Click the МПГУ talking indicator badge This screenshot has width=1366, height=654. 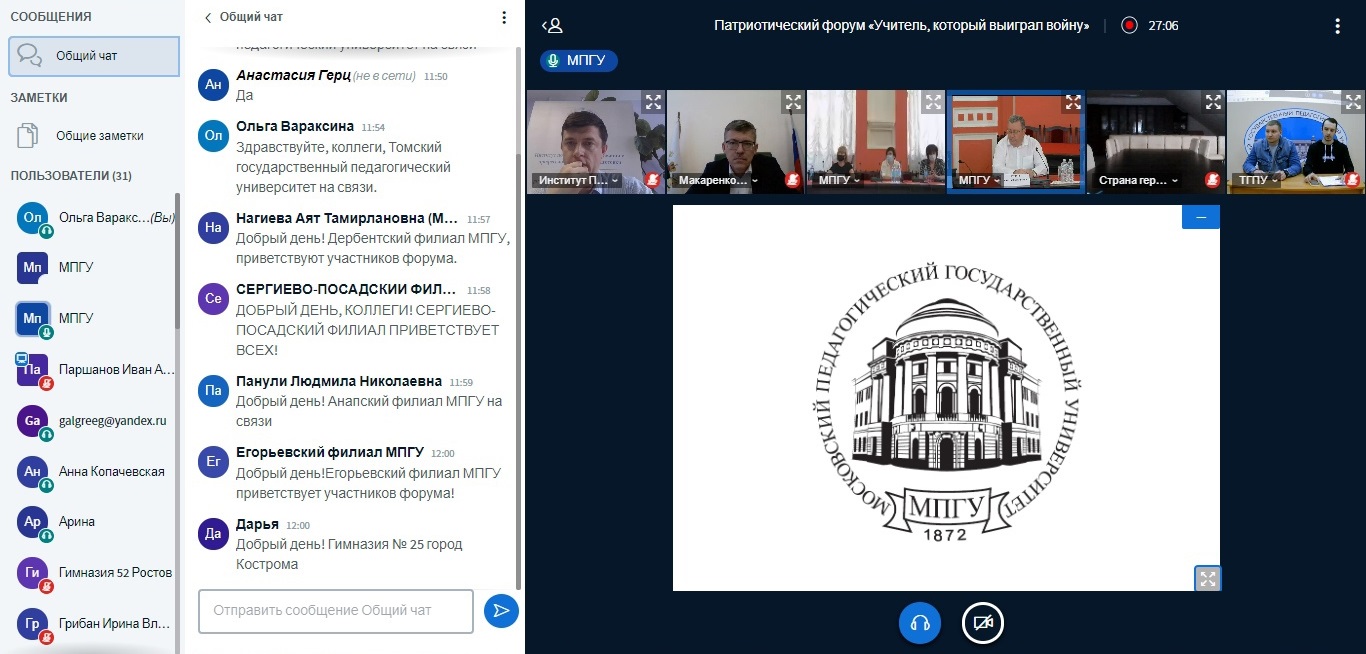pyautogui.click(x=579, y=61)
